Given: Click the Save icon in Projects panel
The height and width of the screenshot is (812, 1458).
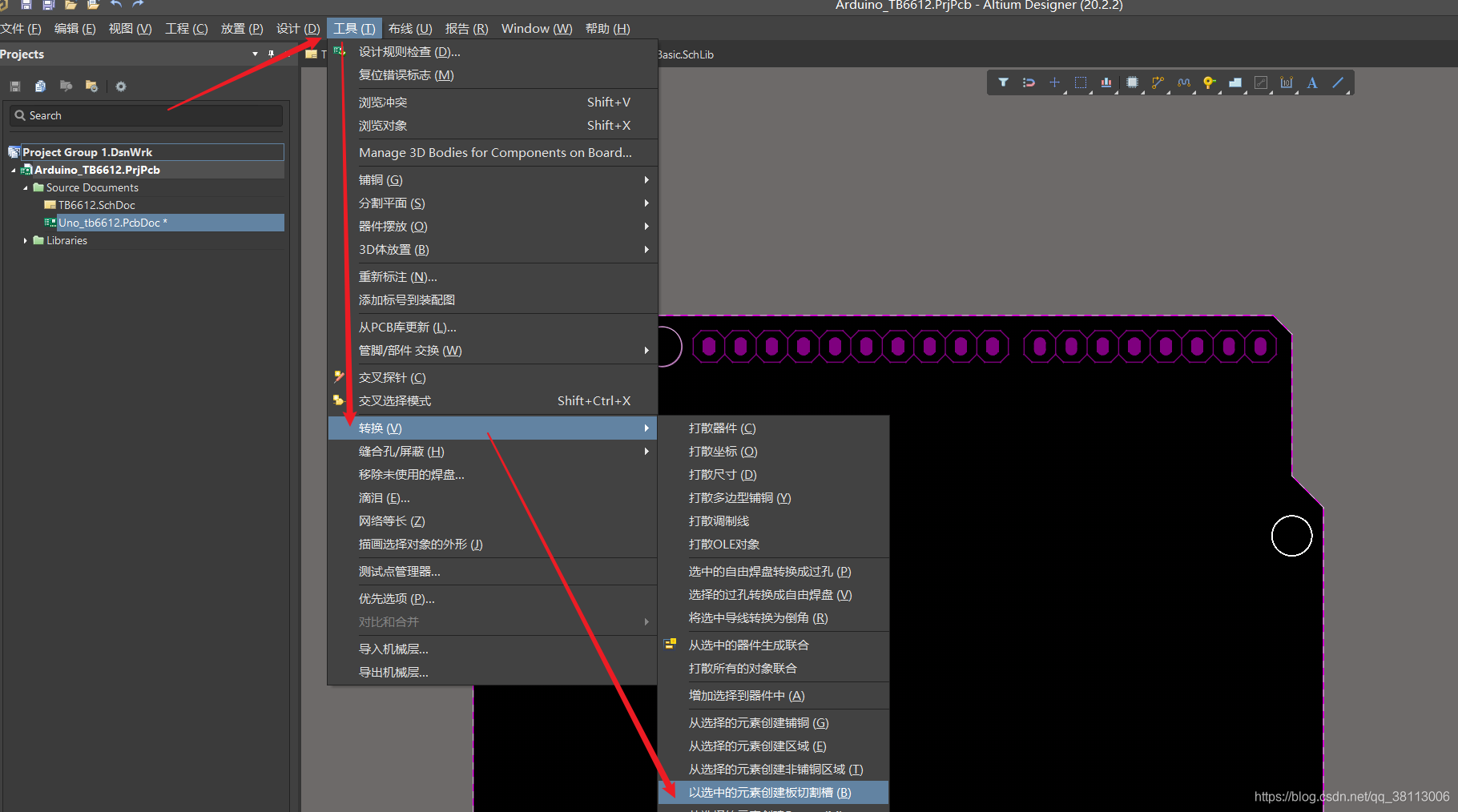Looking at the screenshot, I should click(15, 86).
